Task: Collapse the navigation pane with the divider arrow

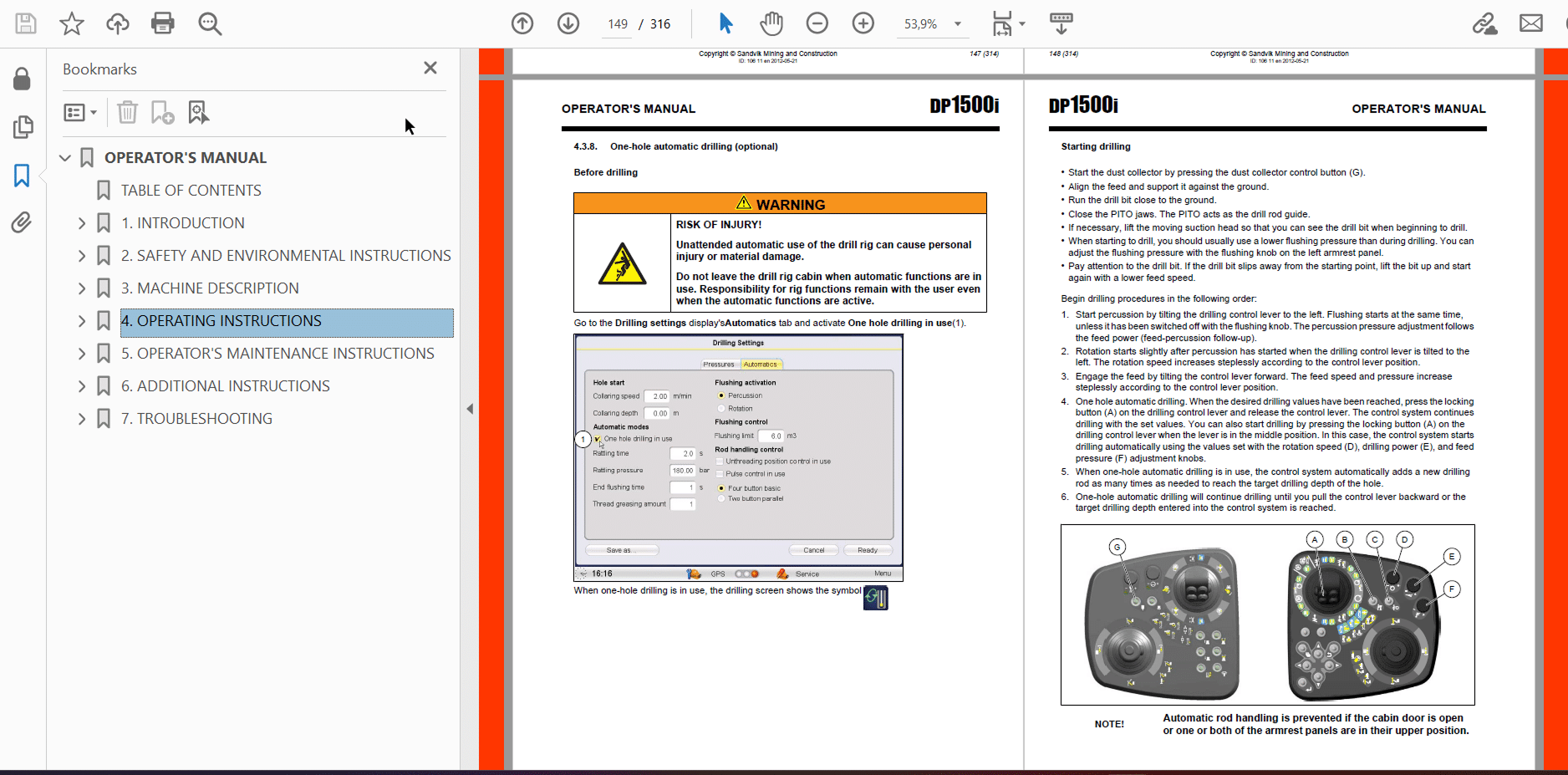Action: pyautogui.click(x=470, y=409)
